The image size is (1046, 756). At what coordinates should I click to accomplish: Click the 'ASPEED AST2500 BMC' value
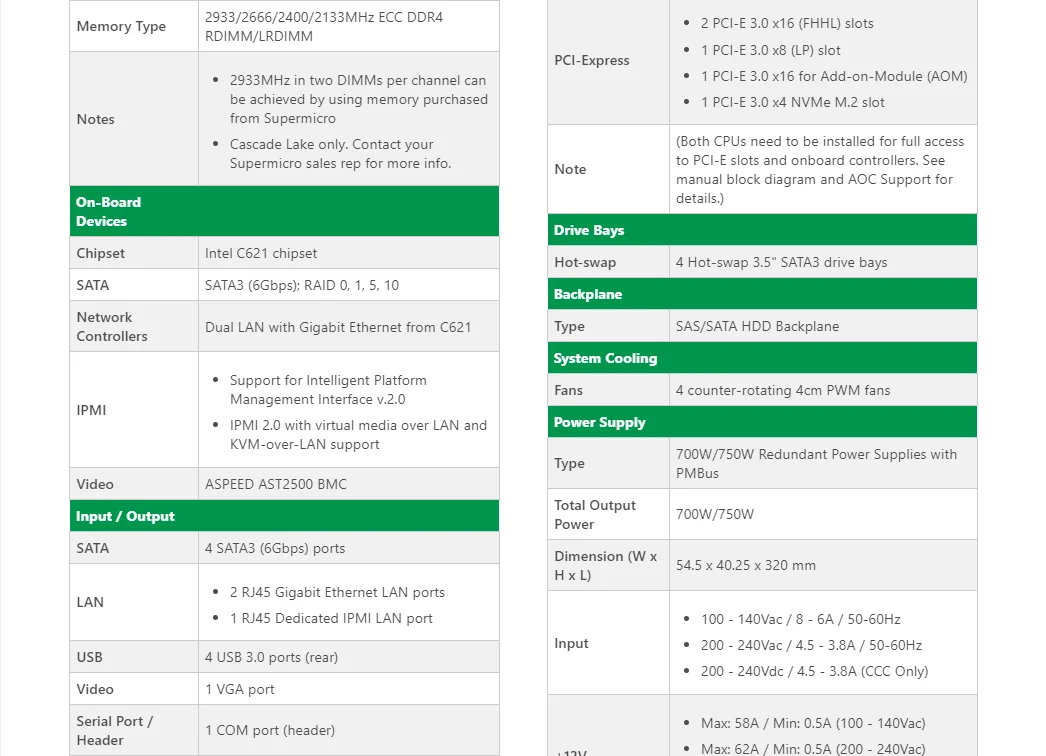[276, 484]
